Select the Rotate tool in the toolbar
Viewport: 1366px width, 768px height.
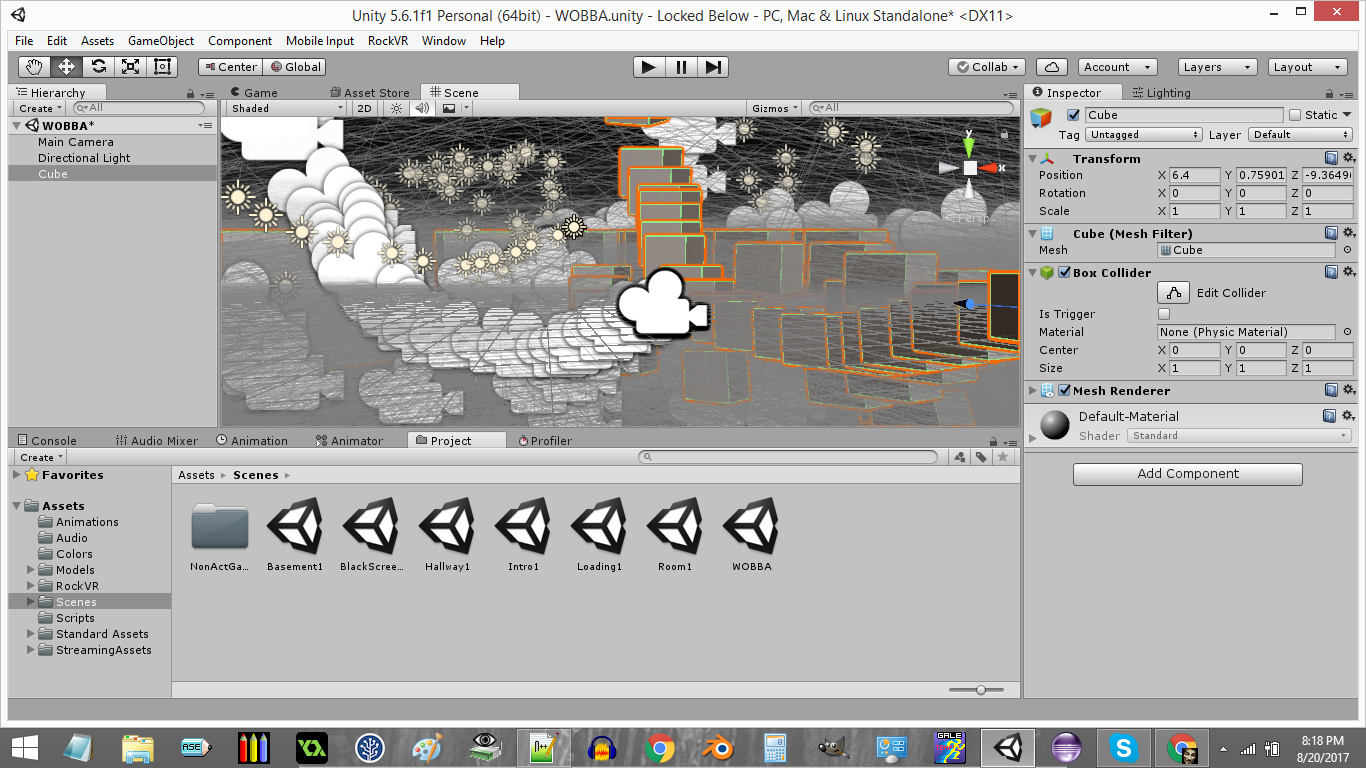98,67
